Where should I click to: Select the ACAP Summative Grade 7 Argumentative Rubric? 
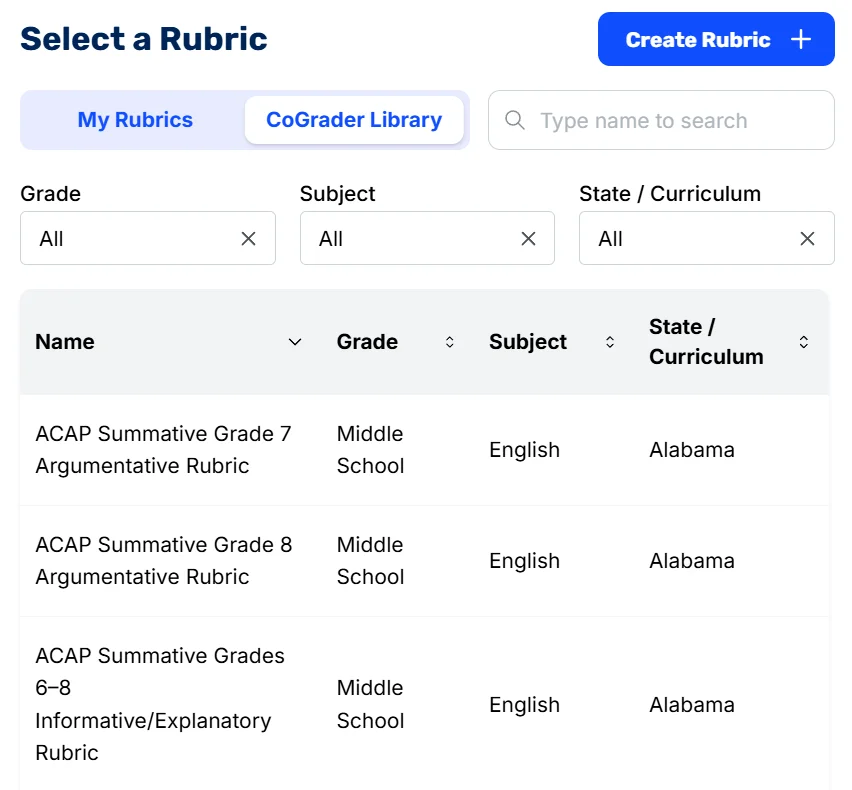pyautogui.click(x=163, y=449)
